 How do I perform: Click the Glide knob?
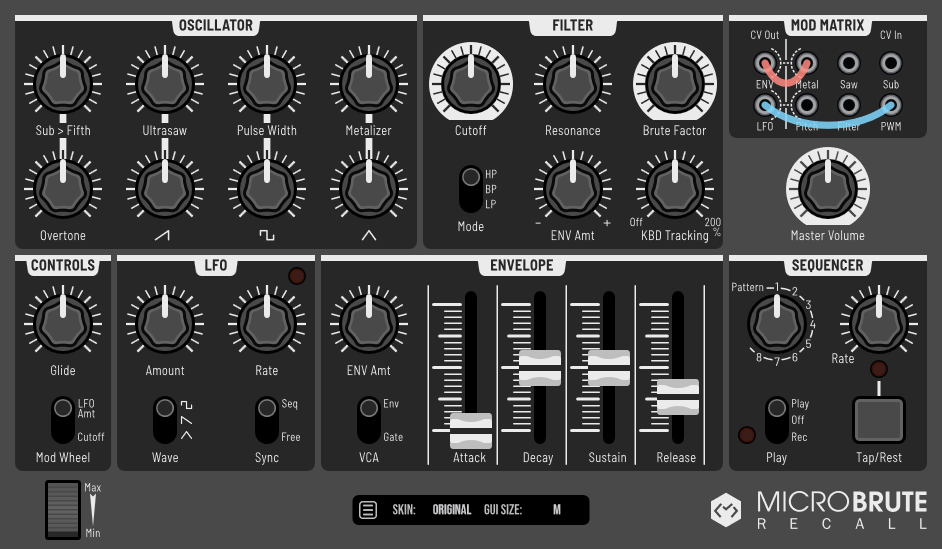tap(63, 323)
